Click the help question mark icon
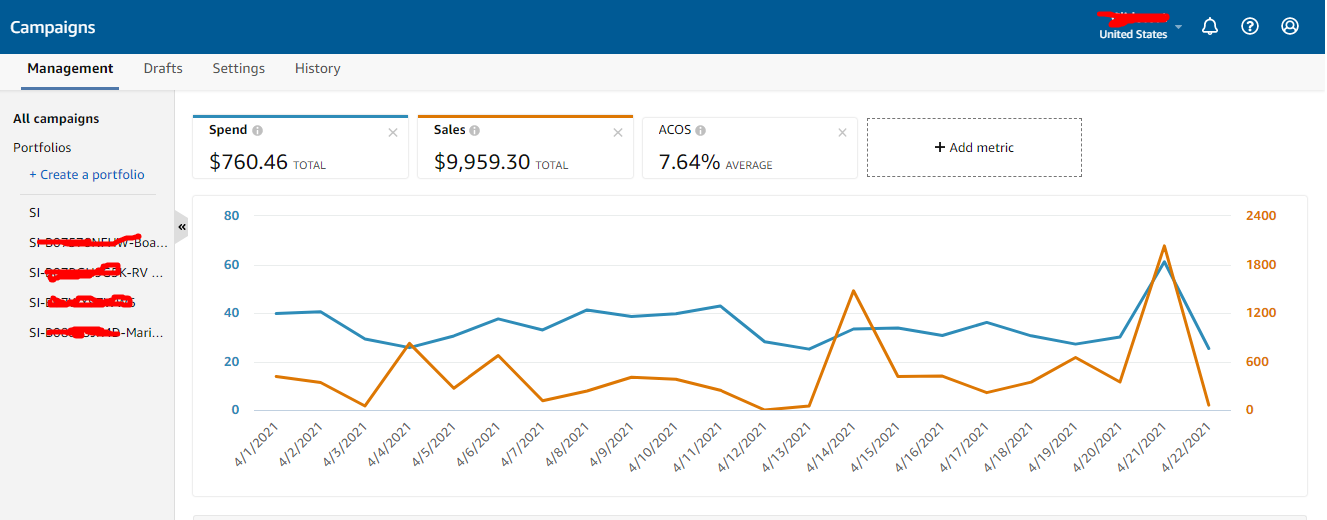The height and width of the screenshot is (520, 1327). (x=1250, y=27)
